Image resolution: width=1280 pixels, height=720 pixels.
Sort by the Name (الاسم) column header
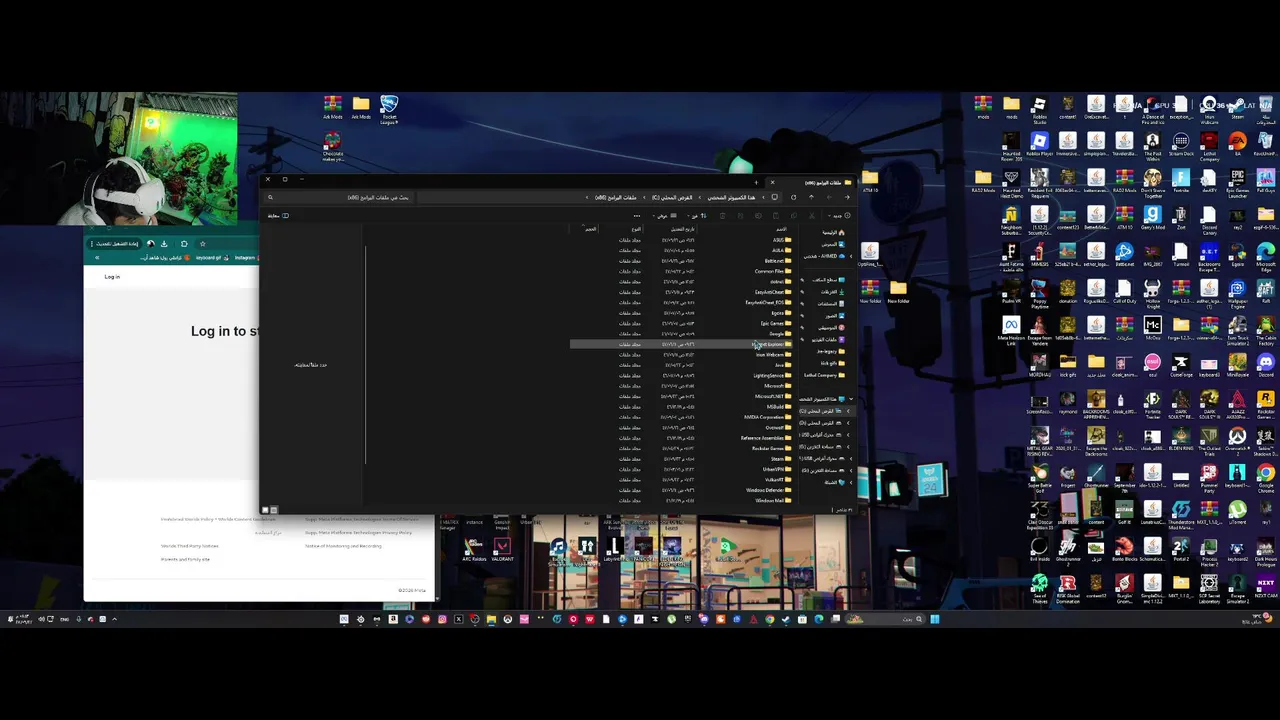(x=781, y=229)
